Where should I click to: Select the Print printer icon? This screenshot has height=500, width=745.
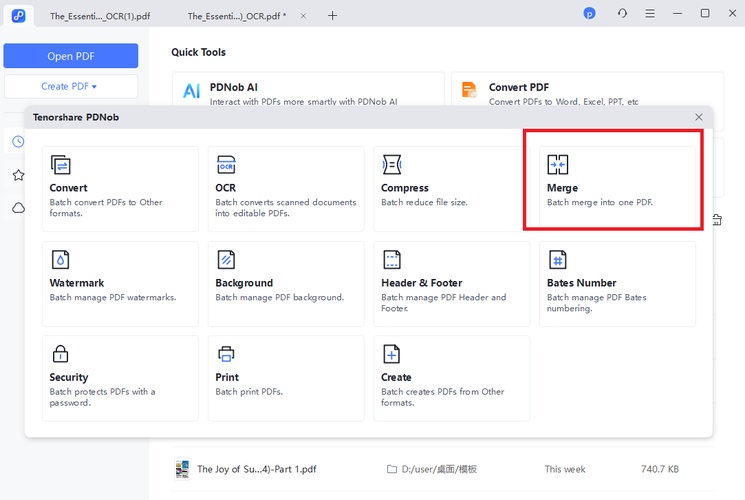[226, 354]
